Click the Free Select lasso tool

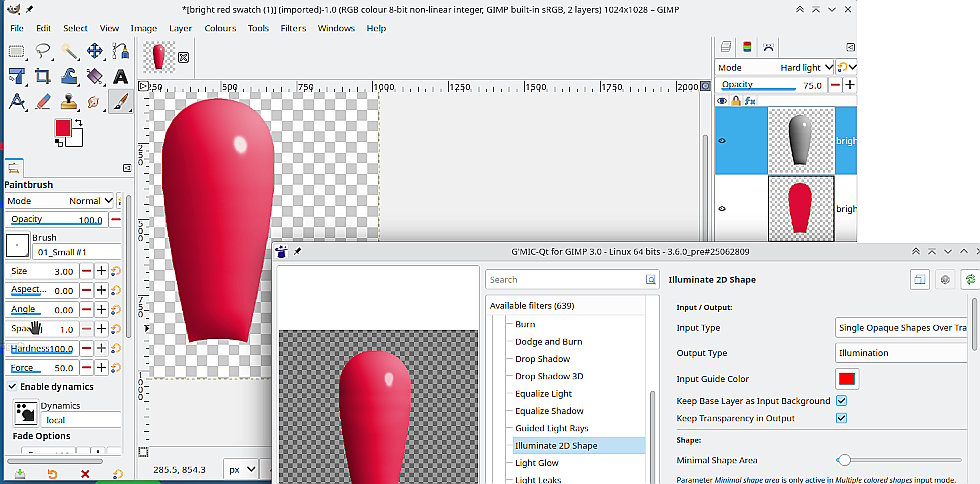43,51
